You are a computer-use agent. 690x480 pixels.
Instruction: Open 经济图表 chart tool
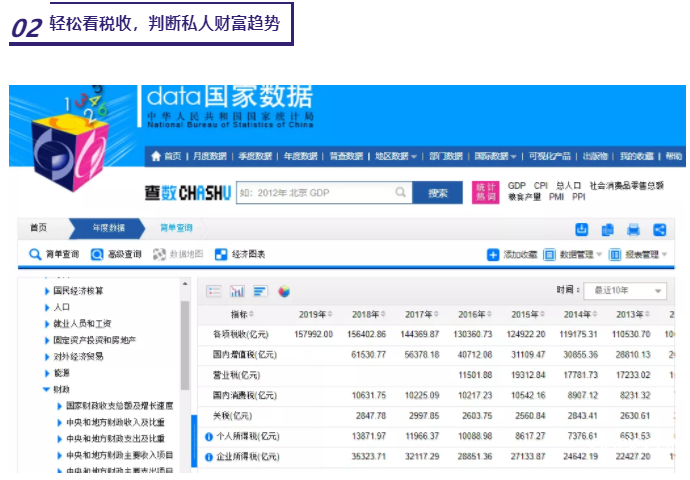[x=240, y=254]
